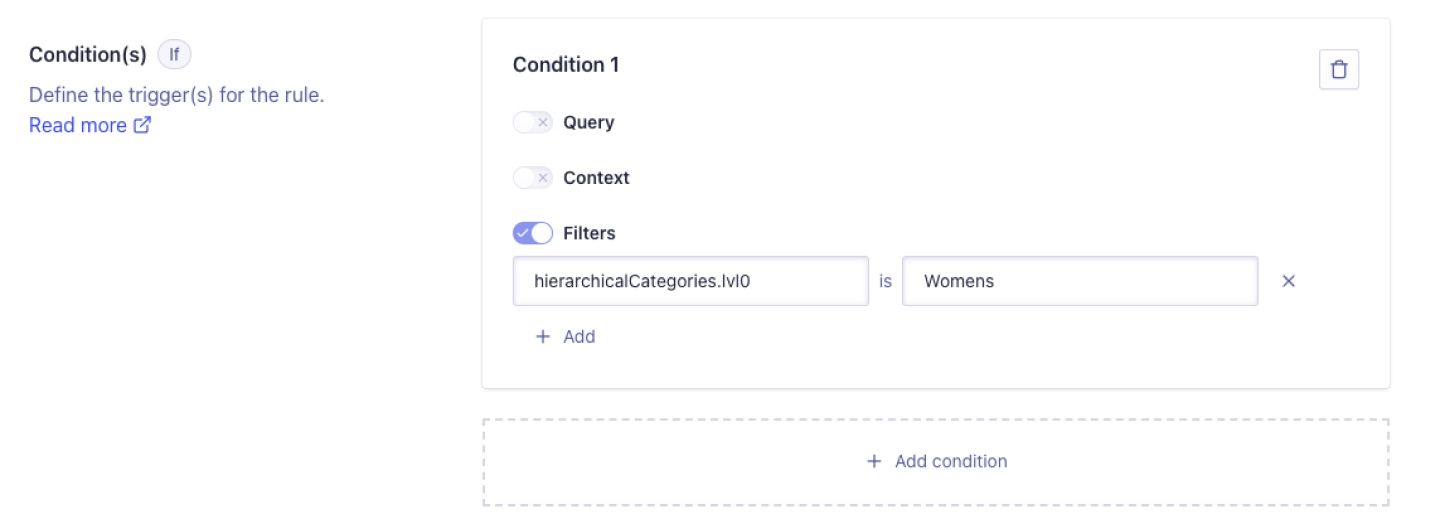This screenshot has height=526, width=1440.
Task: Enable the Context toggle
Action: 532,178
